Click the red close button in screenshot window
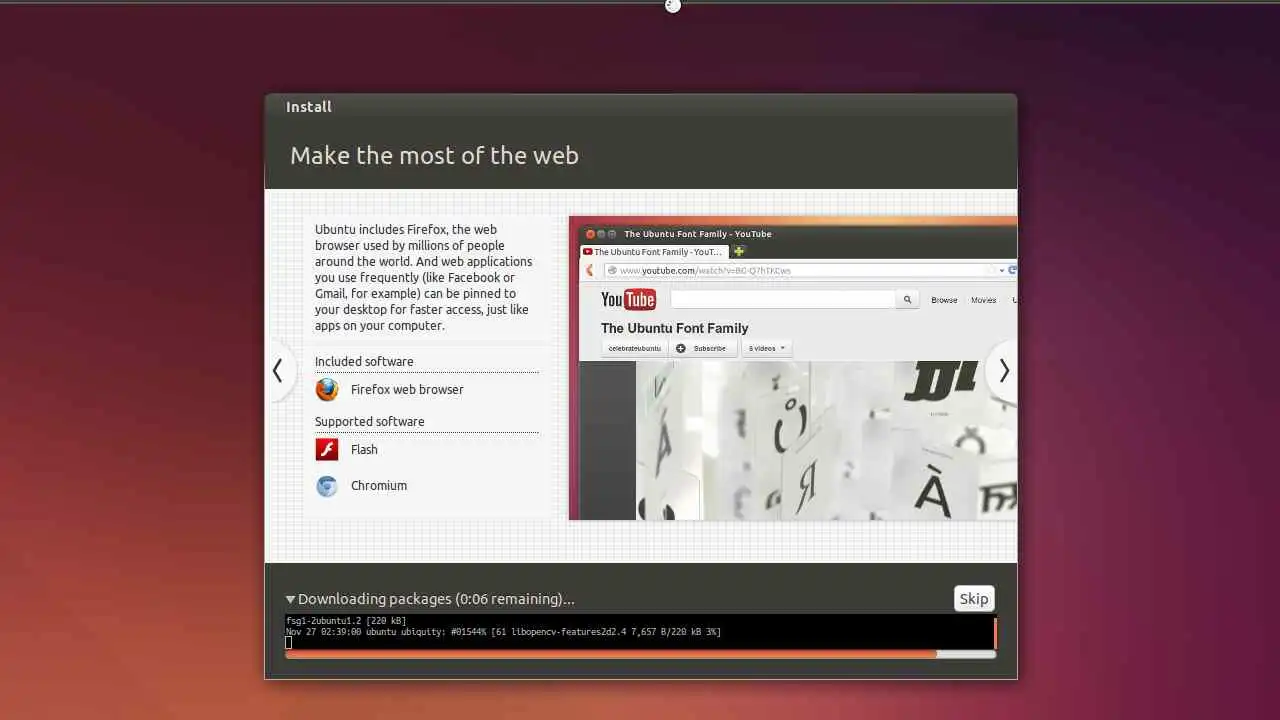 590,234
